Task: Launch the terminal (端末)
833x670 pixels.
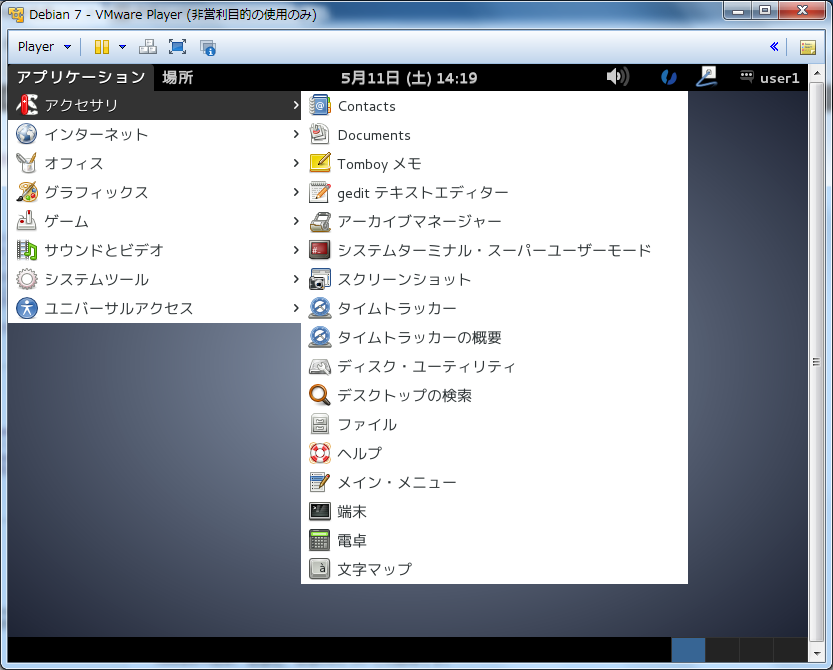Action: [352, 512]
